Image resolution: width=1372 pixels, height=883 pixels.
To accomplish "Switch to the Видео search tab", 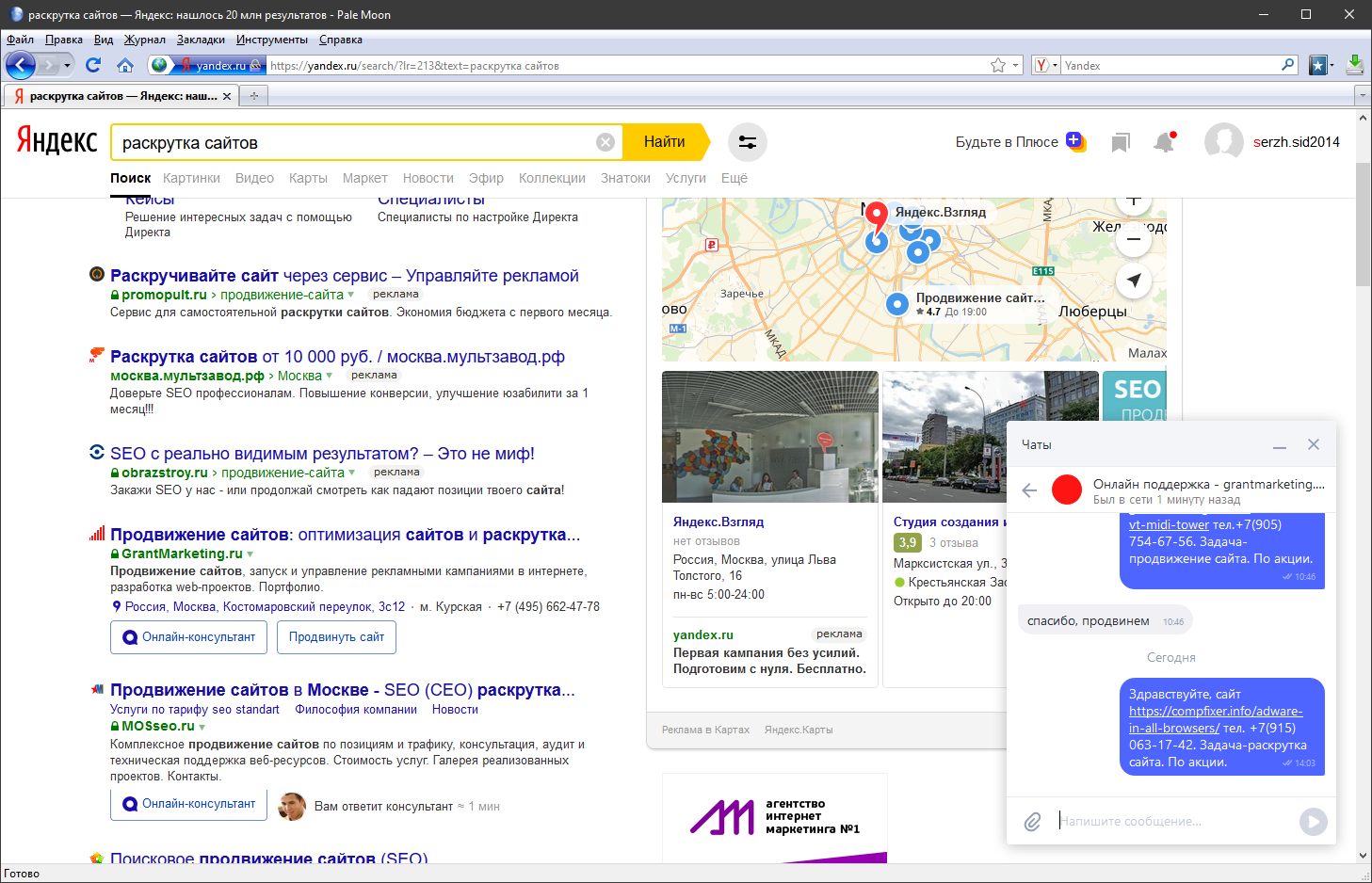I will [x=254, y=178].
